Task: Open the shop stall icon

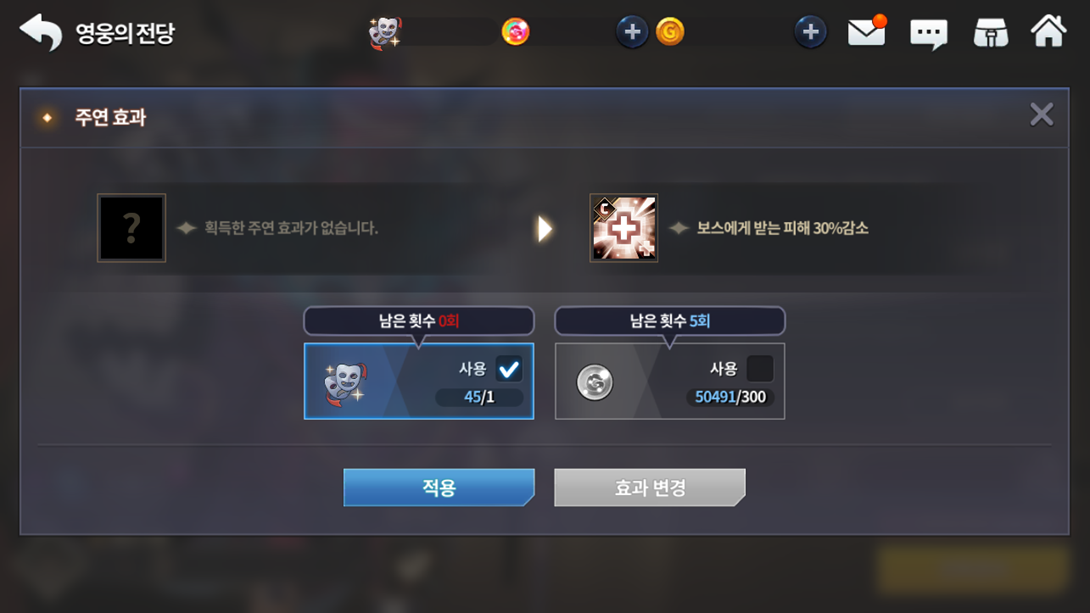Action: 991,33
